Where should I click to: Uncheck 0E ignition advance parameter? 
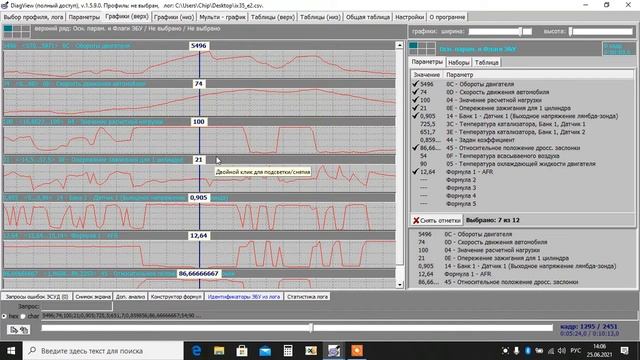[x=416, y=108]
